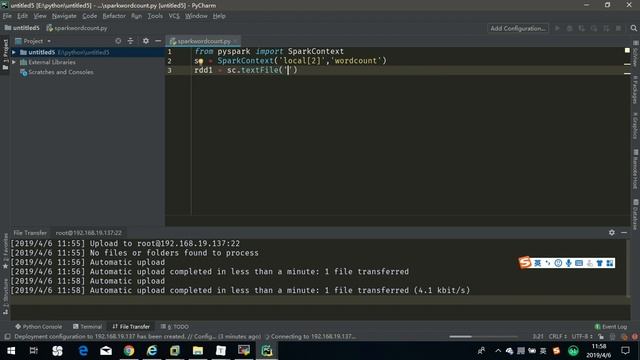
Task: Click the PyCharm icon on taskbar
Action: click(x=267, y=351)
